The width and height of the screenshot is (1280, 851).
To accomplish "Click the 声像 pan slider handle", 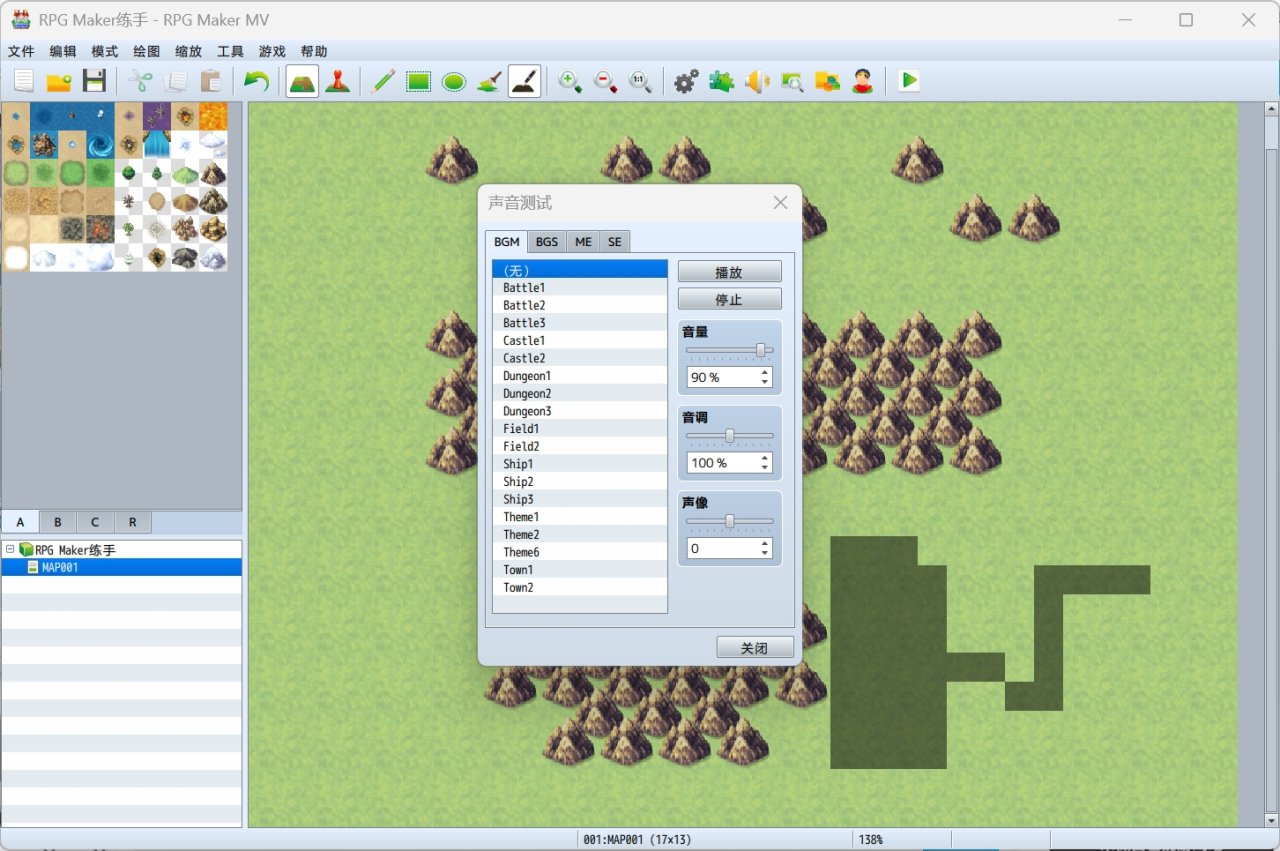I will [x=730, y=520].
